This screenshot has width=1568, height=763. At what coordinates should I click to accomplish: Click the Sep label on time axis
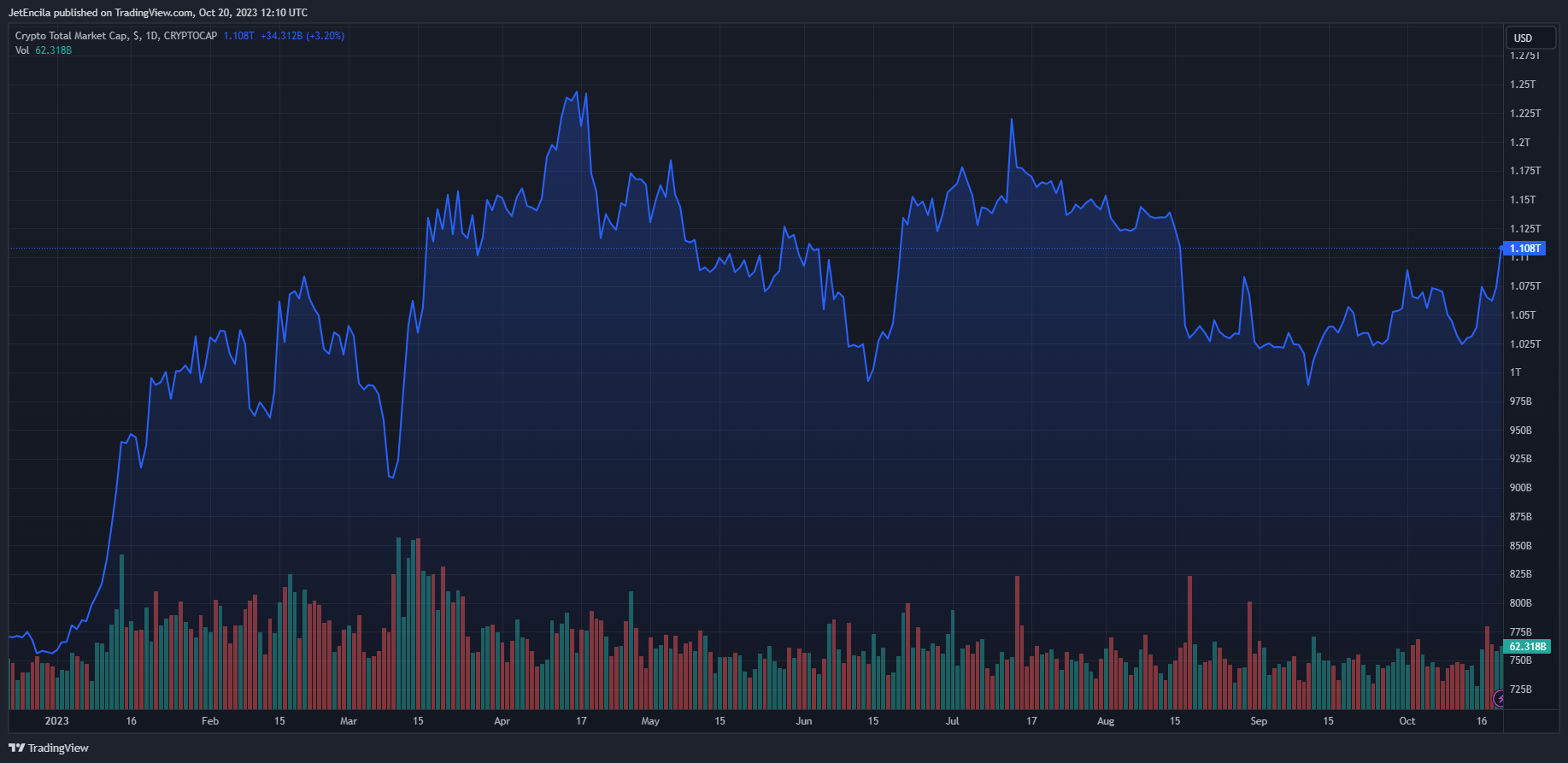[x=1259, y=721]
